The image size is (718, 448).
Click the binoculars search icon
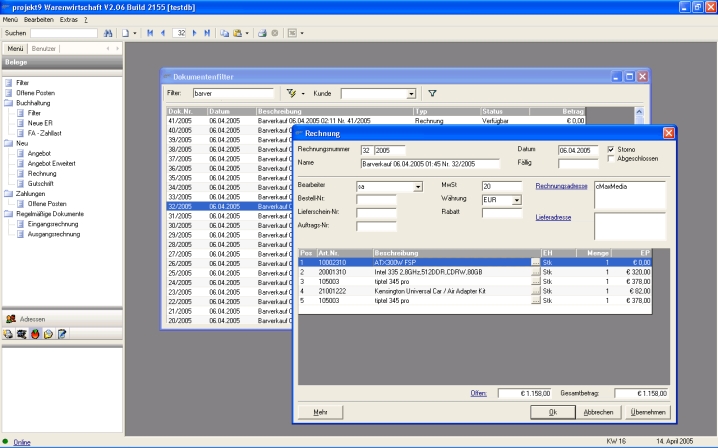pos(108,33)
